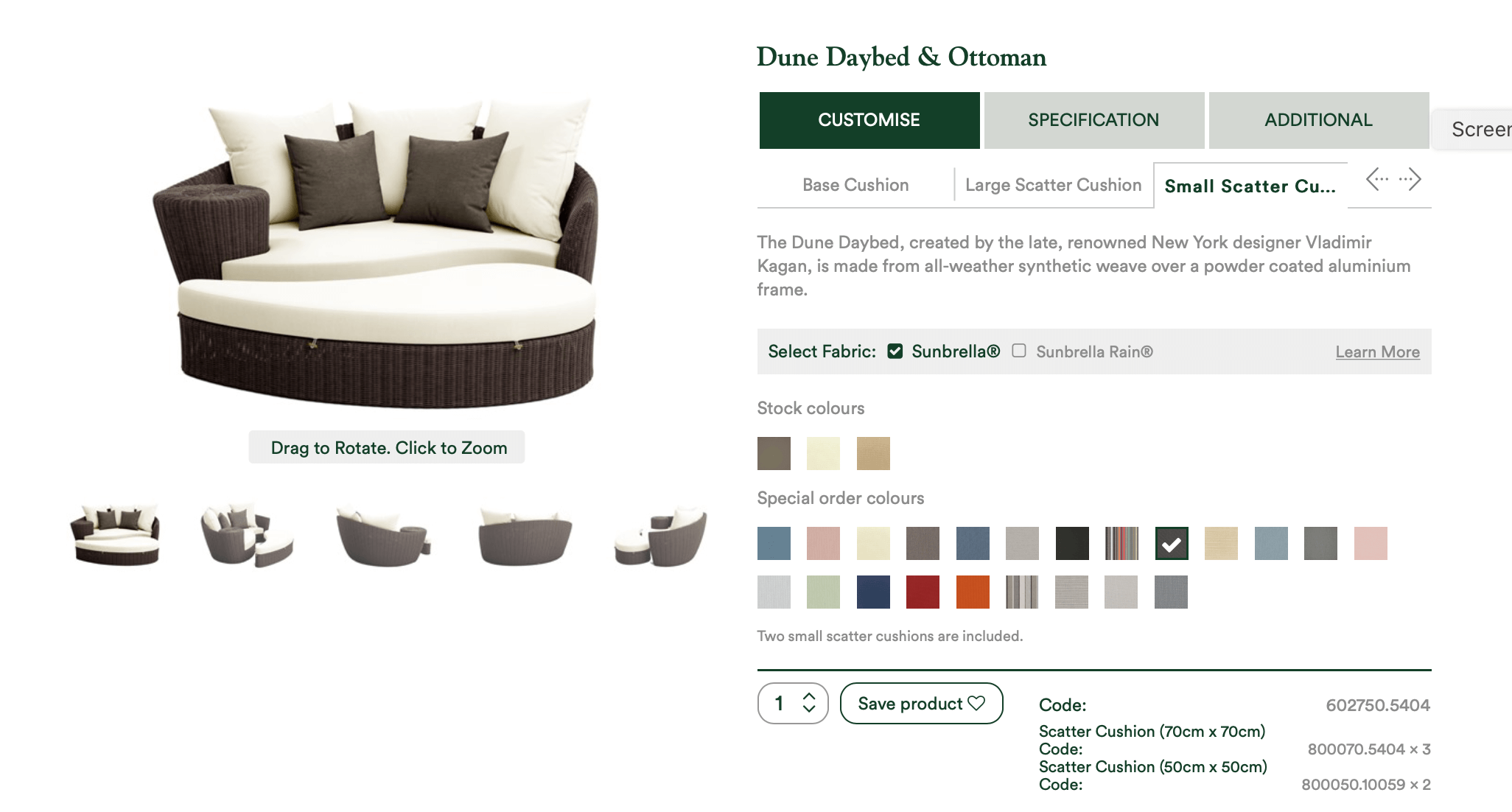Image resolution: width=1512 pixels, height=812 pixels.
Task: Increase quantity with the up chevron
Action: 809,696
